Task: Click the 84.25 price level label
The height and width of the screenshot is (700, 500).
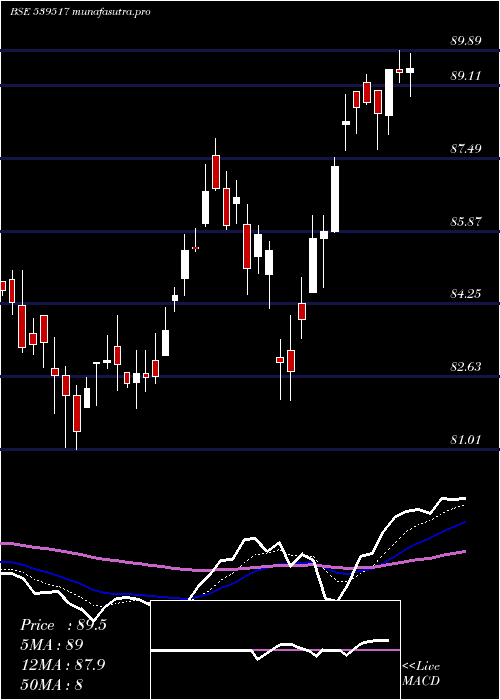Action: 466,294
